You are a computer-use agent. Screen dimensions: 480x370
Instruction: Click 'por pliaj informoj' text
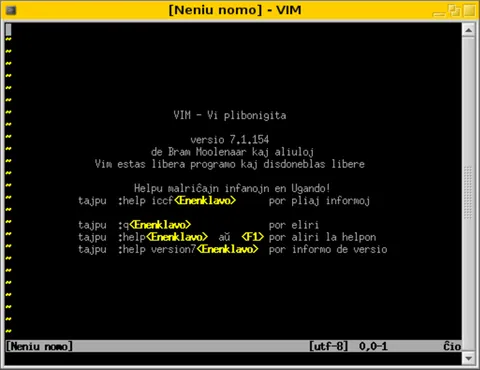coord(319,201)
